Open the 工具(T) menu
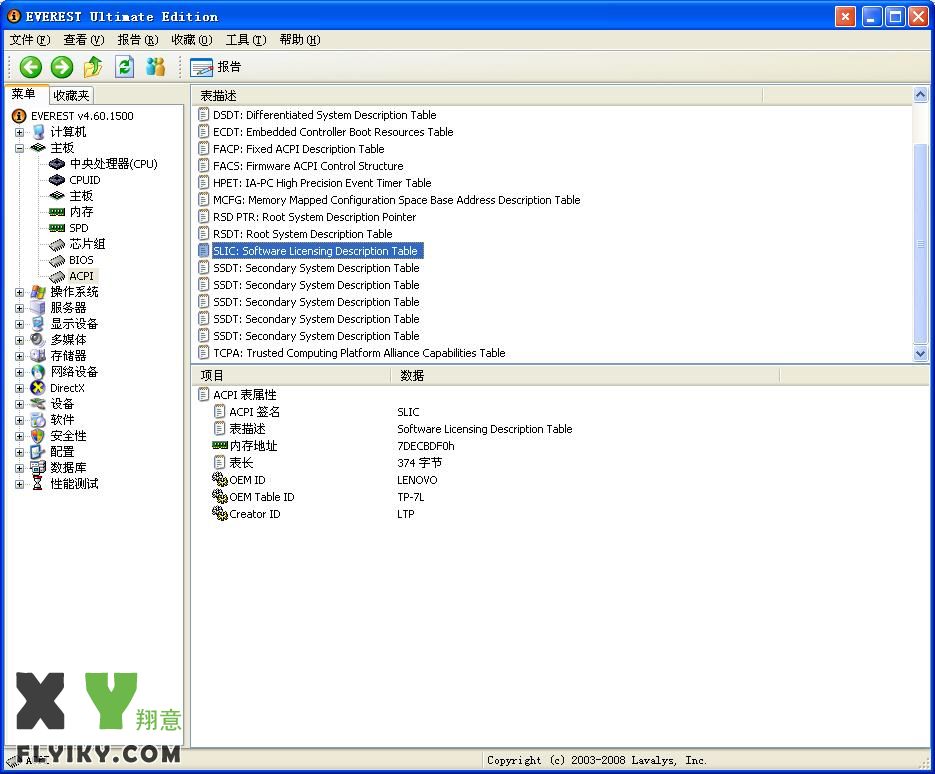Image resolution: width=935 pixels, height=774 pixels. point(246,40)
